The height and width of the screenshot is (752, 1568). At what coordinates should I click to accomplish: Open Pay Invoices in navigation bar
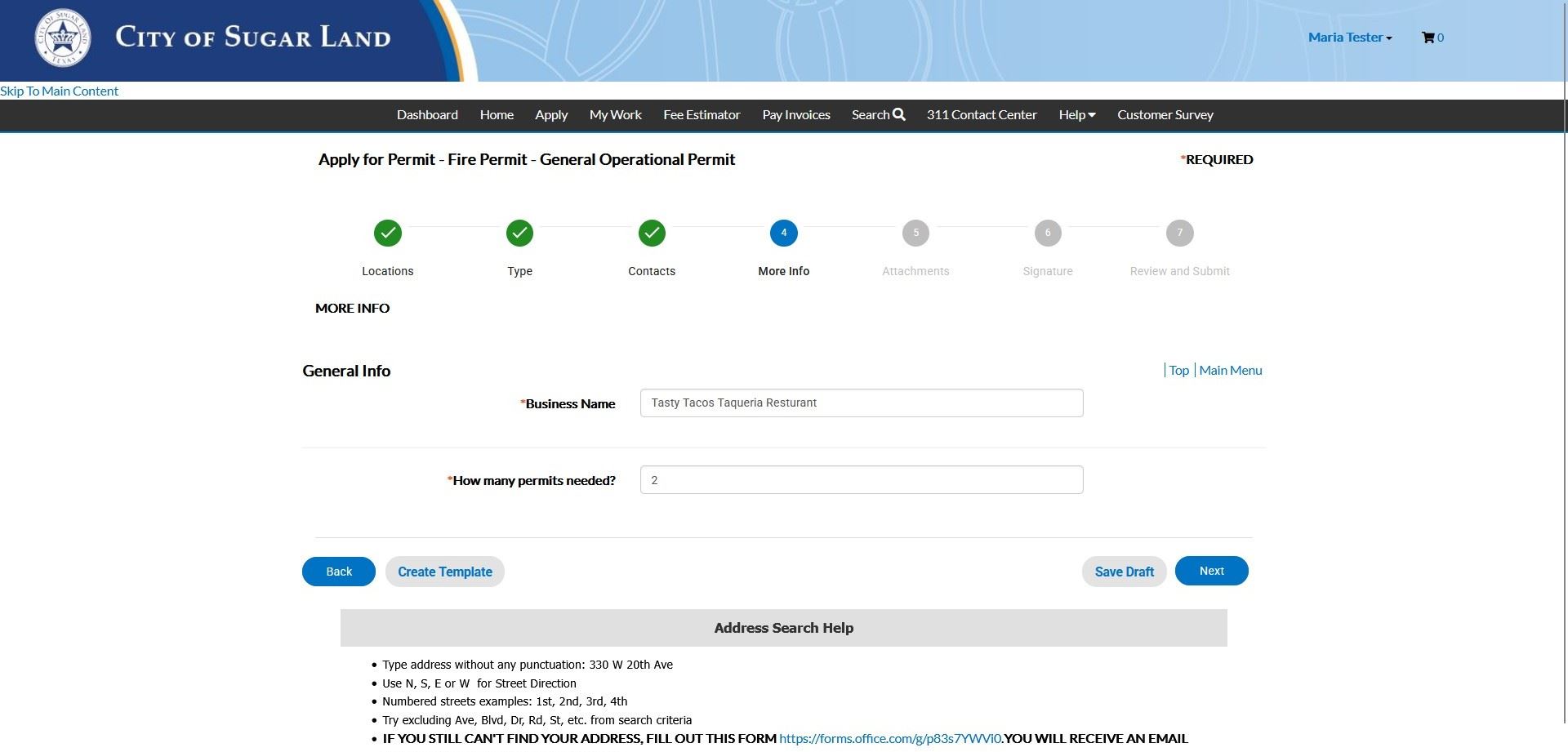[796, 115]
